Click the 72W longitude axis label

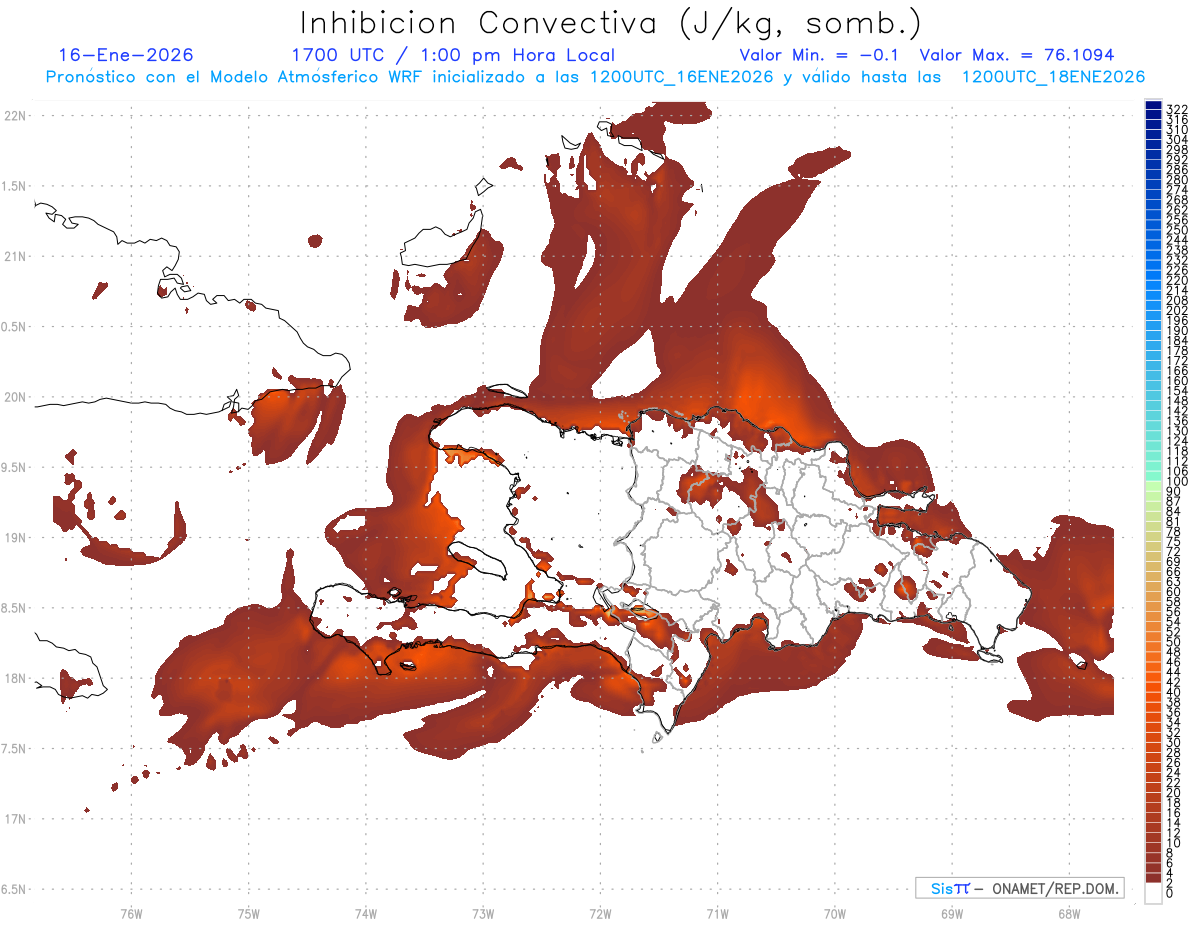[x=600, y=913]
